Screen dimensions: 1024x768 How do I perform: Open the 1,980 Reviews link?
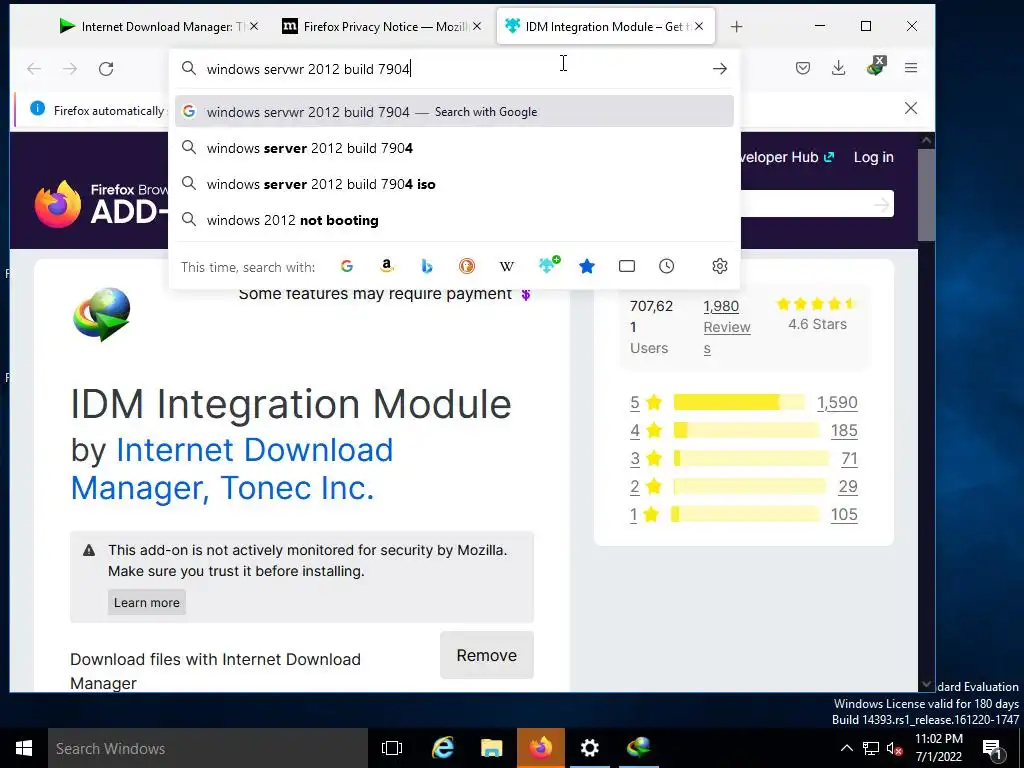(x=726, y=327)
